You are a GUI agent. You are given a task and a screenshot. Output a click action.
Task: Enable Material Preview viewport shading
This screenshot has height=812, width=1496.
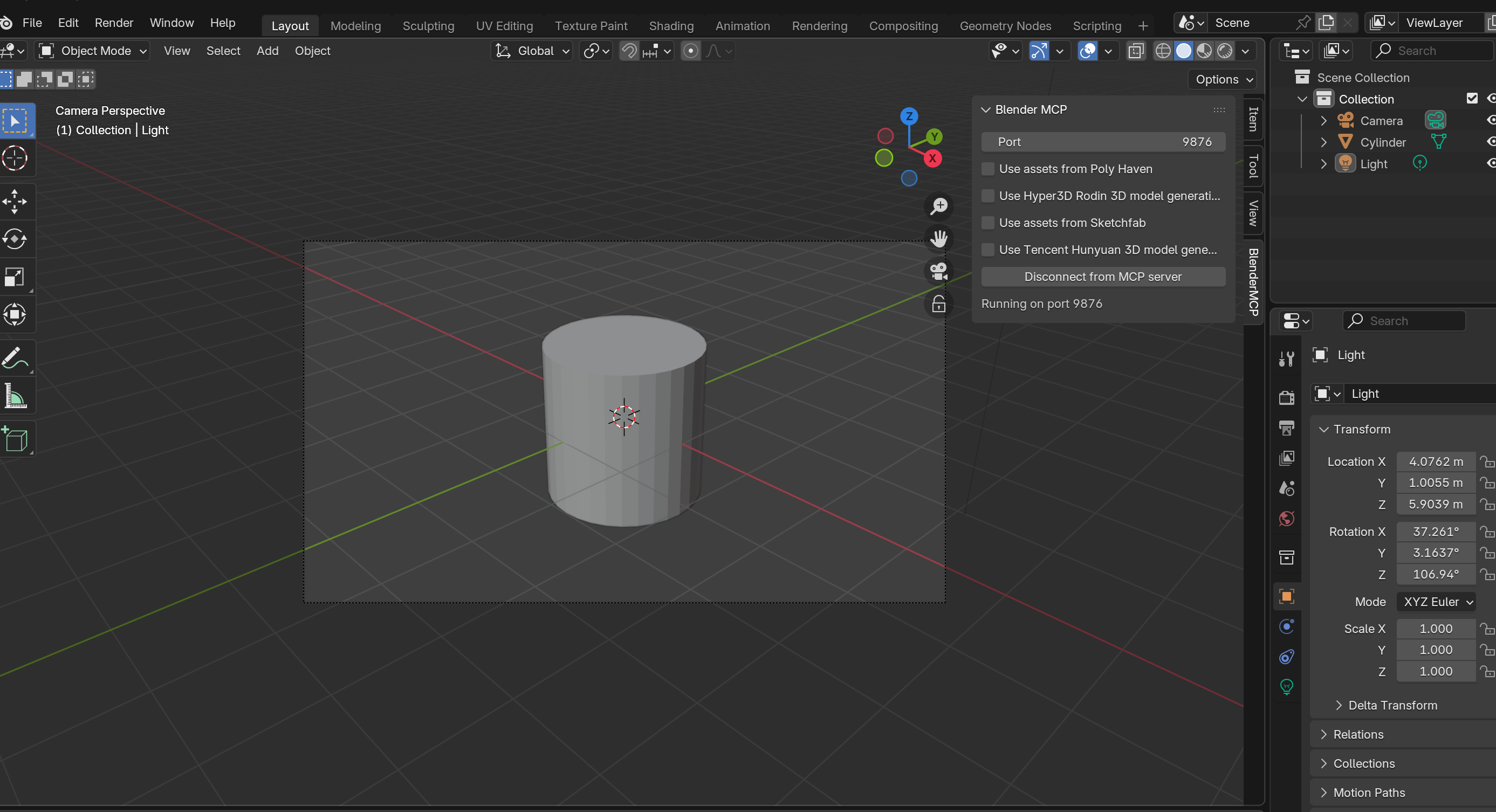(x=1204, y=51)
